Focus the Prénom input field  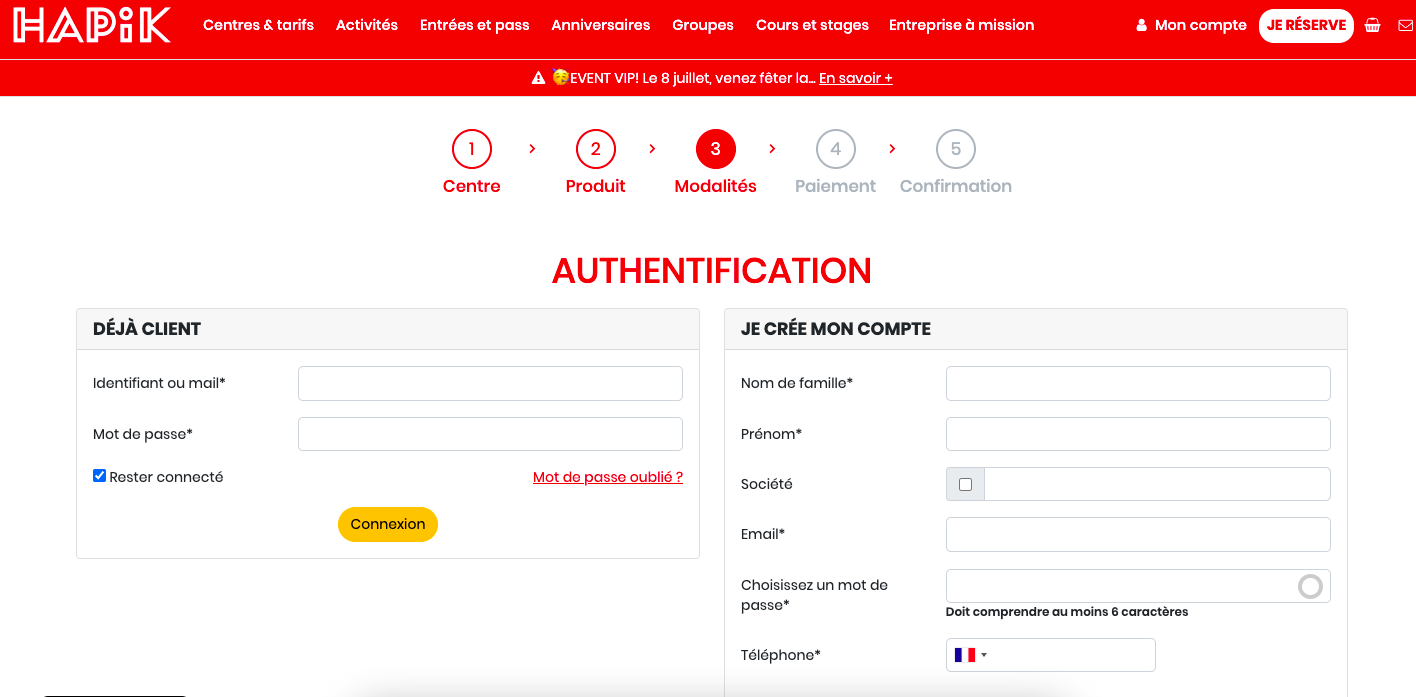point(1138,434)
